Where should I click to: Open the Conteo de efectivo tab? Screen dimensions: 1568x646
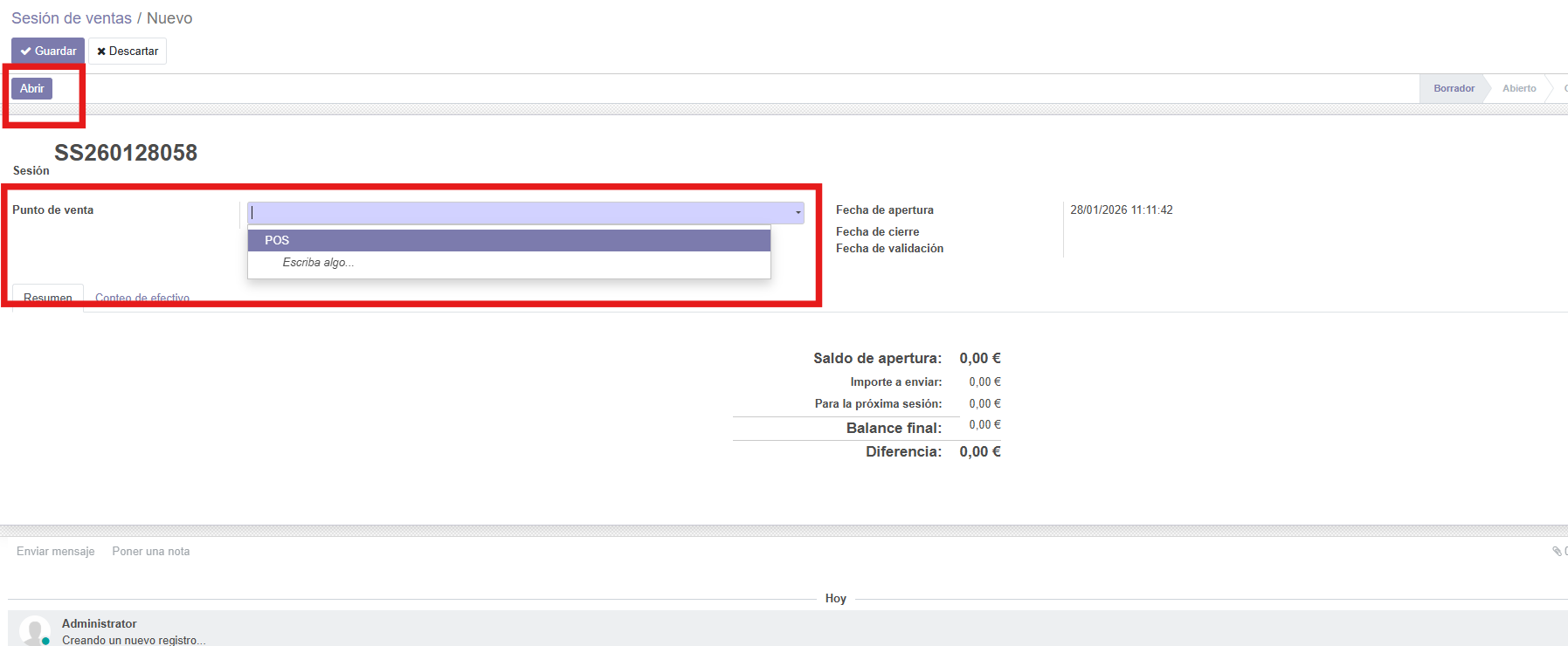tap(142, 298)
